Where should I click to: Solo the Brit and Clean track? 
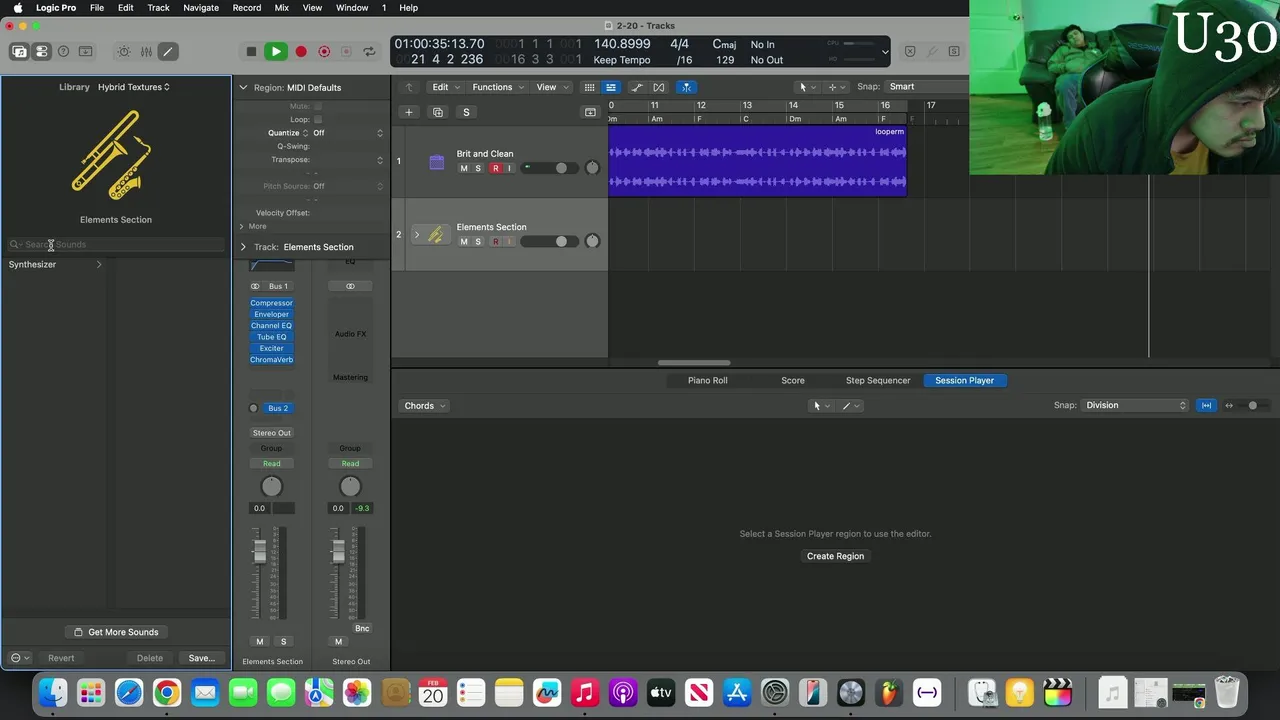click(478, 168)
